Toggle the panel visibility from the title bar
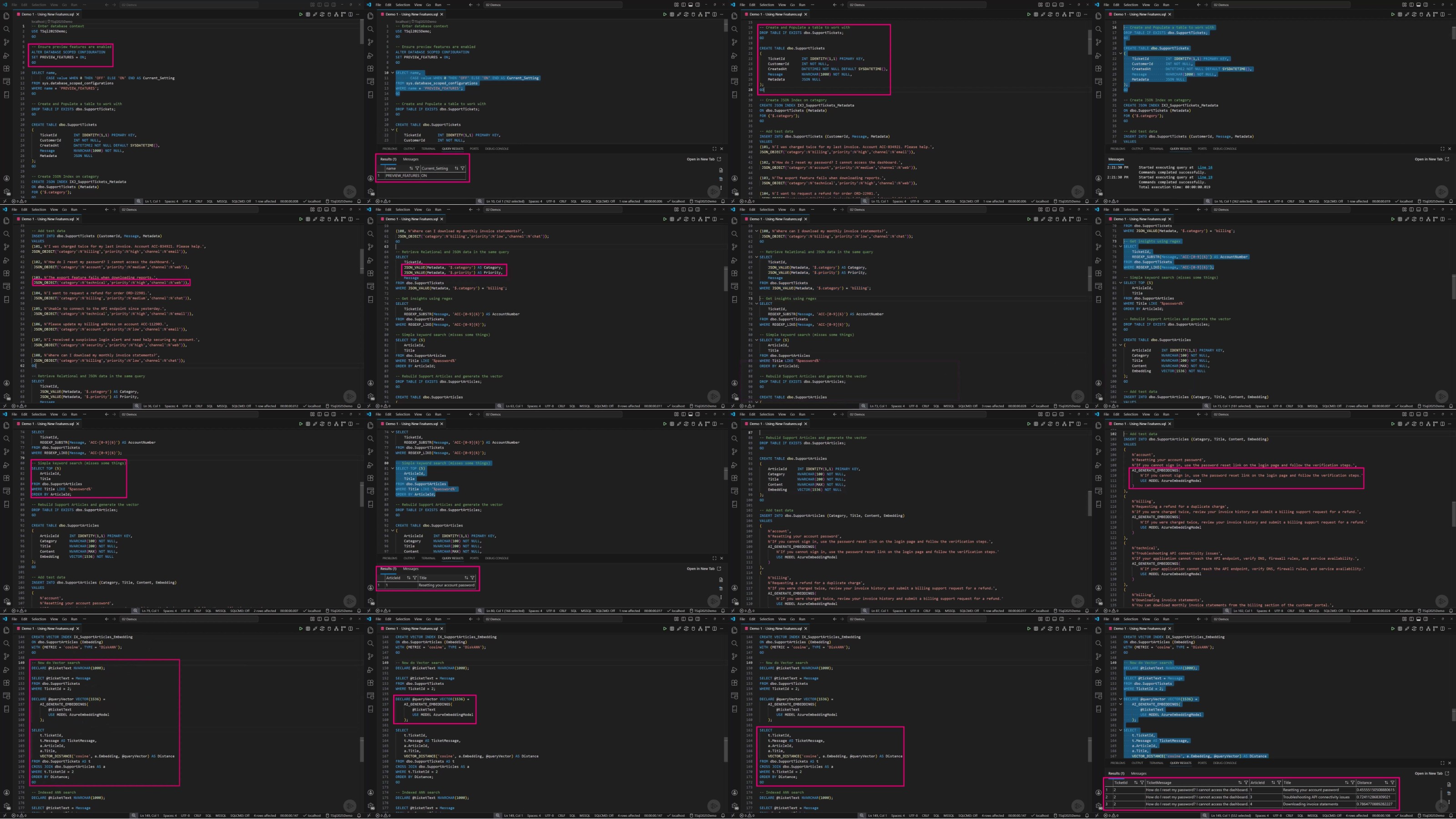 pos(691,5)
